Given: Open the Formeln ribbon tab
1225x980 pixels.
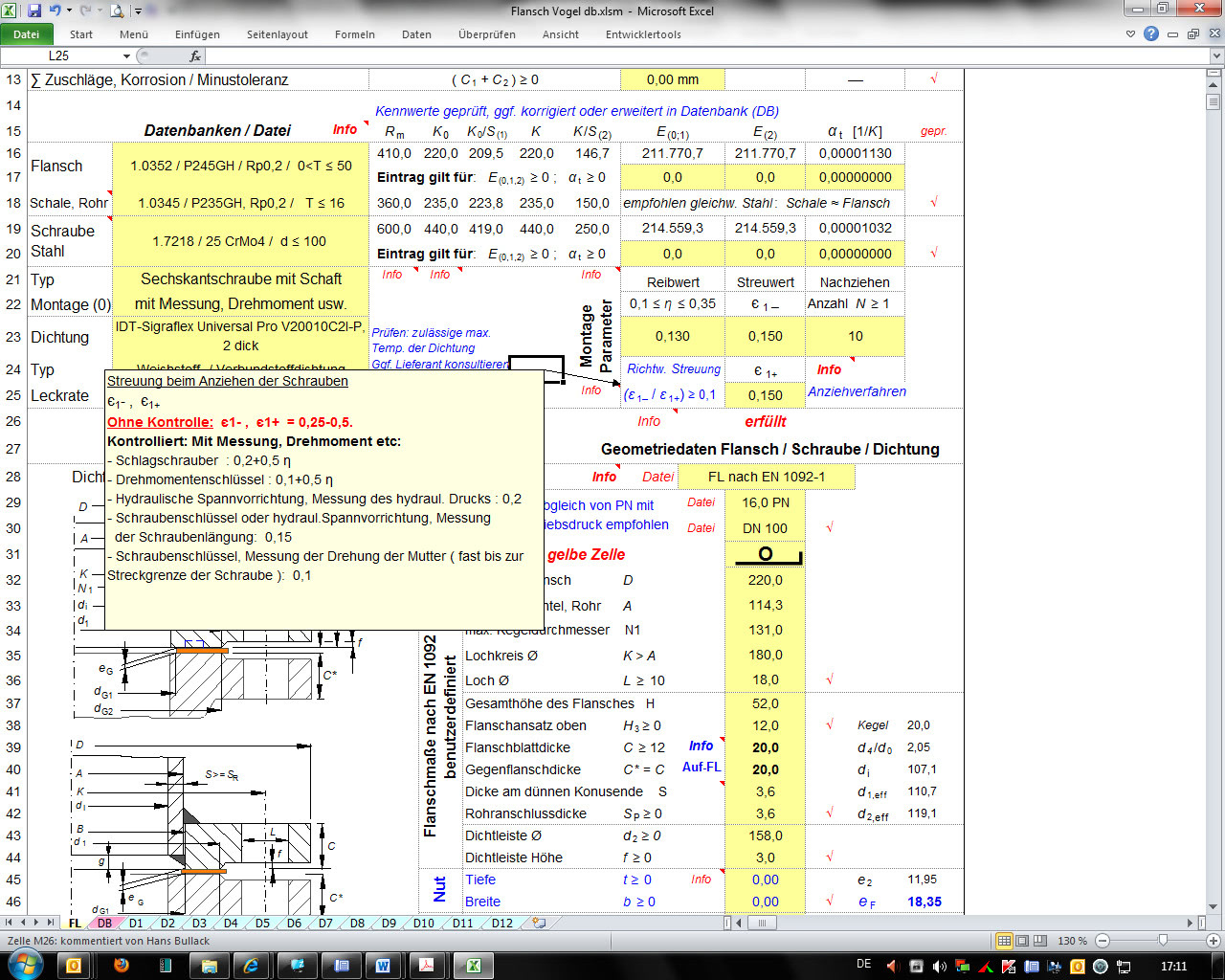Looking at the screenshot, I should pos(354,34).
